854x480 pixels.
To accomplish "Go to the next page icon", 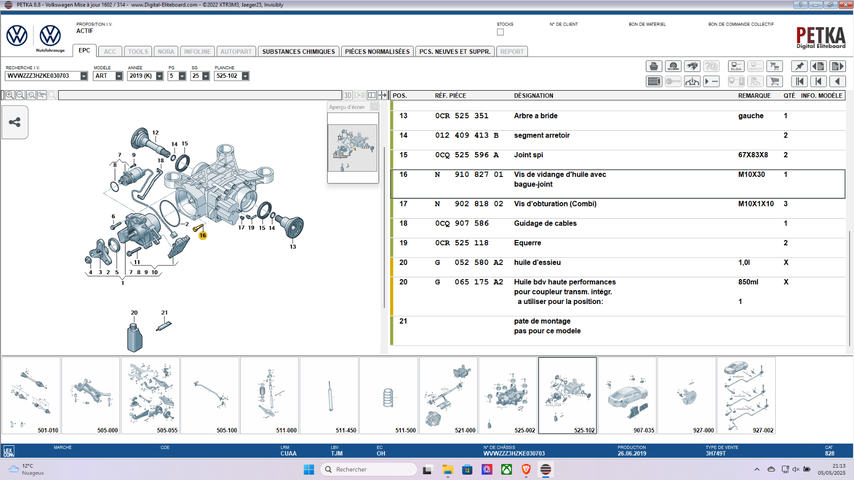I will coord(837,66).
